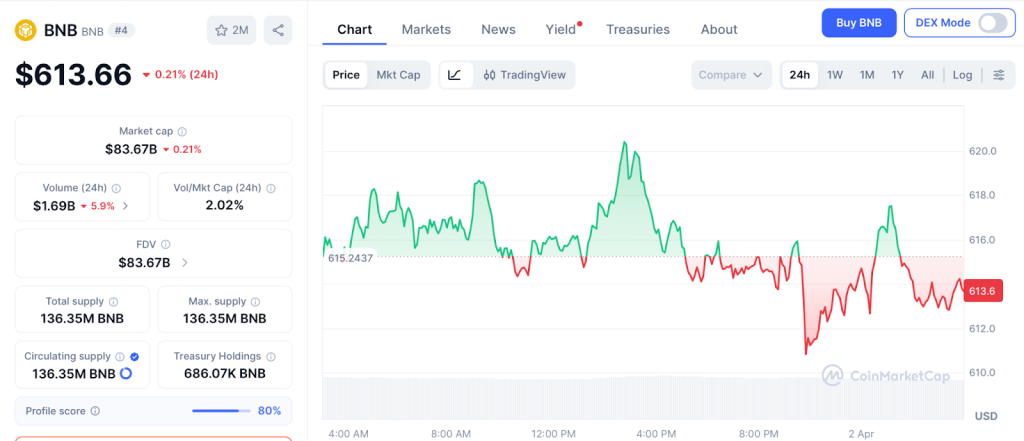
Task: Switch chart to Mkt Cap view
Action: (398, 75)
